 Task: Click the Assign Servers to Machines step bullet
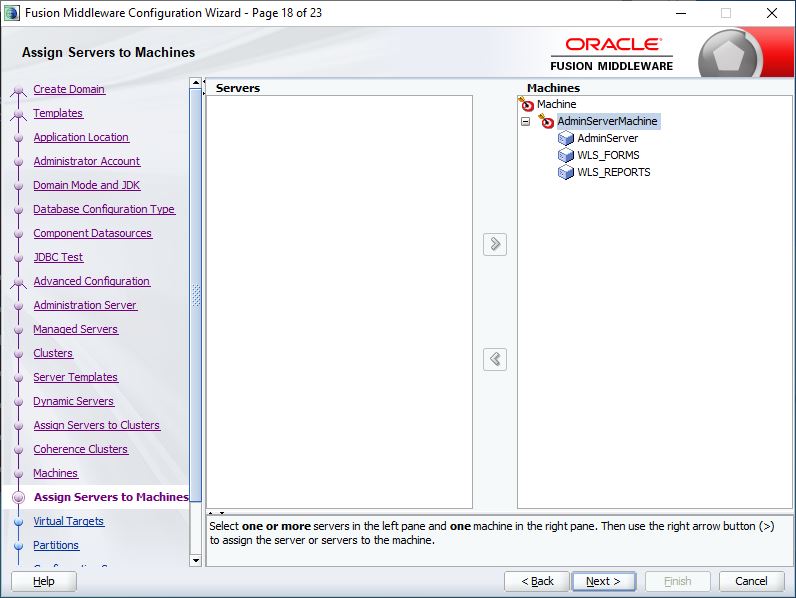point(19,497)
